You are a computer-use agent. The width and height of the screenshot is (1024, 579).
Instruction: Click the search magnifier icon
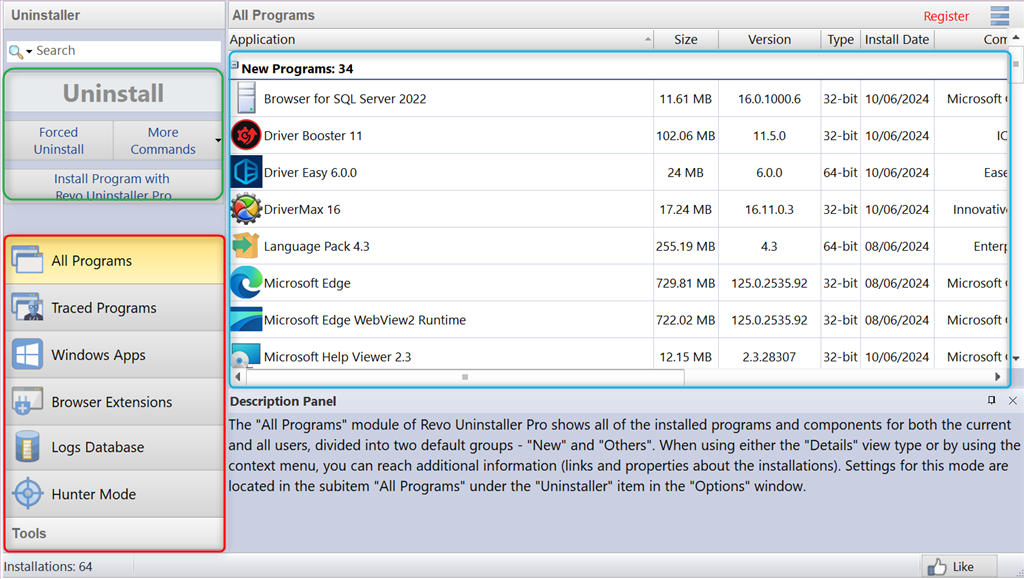(x=16, y=51)
